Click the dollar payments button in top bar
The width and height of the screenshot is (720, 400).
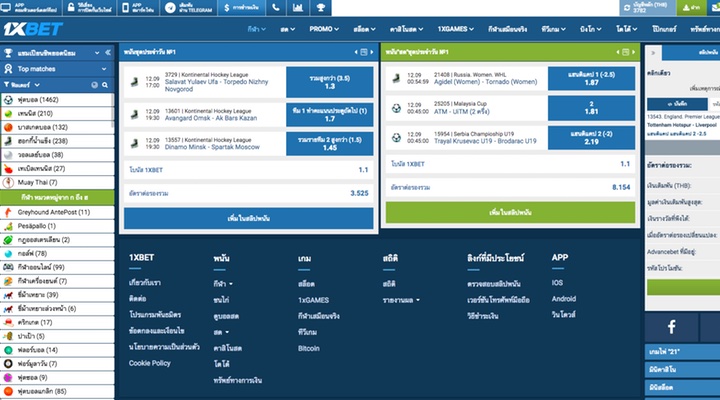(242, 7)
